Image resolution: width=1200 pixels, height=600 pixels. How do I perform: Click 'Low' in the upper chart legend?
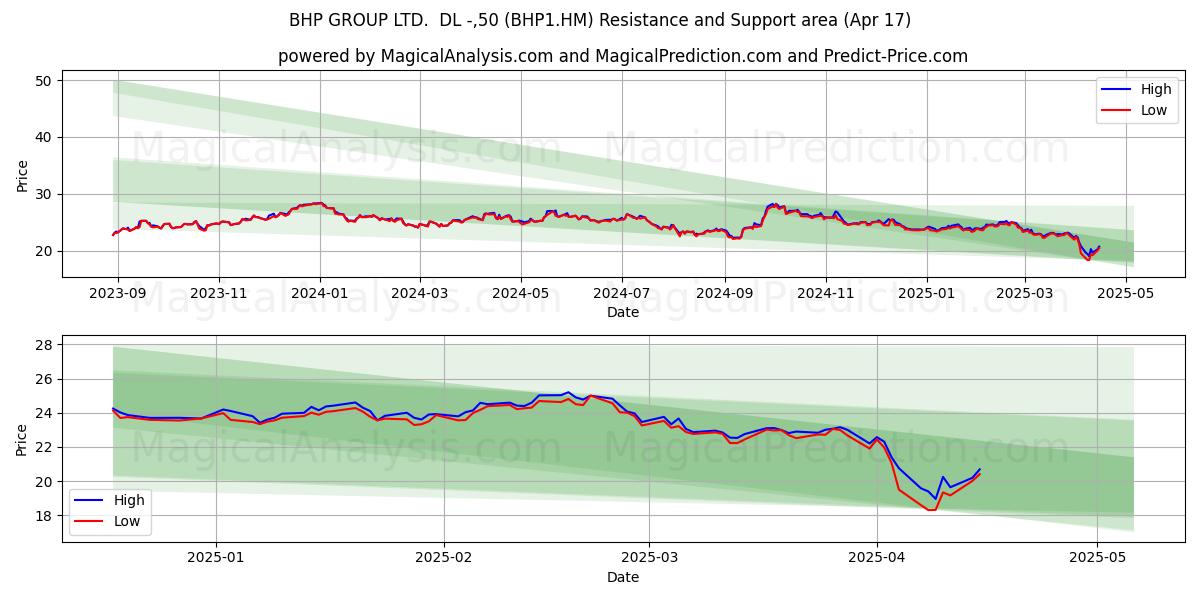tap(1154, 110)
